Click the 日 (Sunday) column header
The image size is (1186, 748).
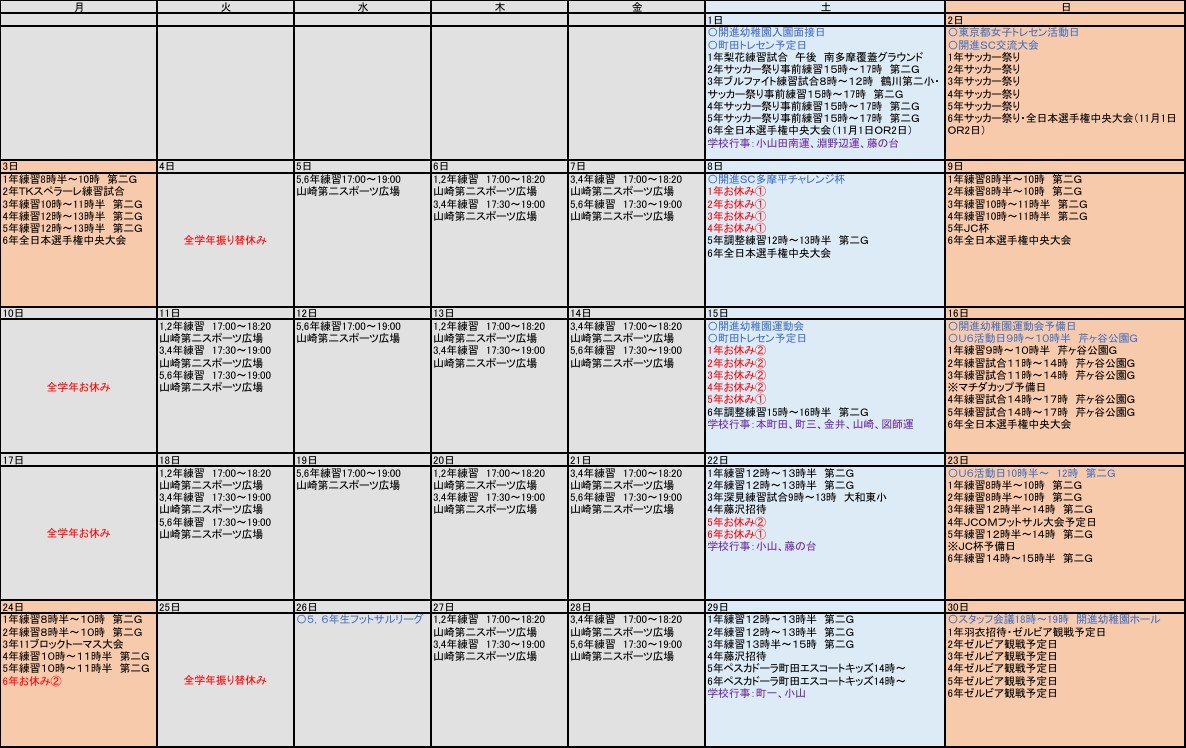coord(1065,7)
